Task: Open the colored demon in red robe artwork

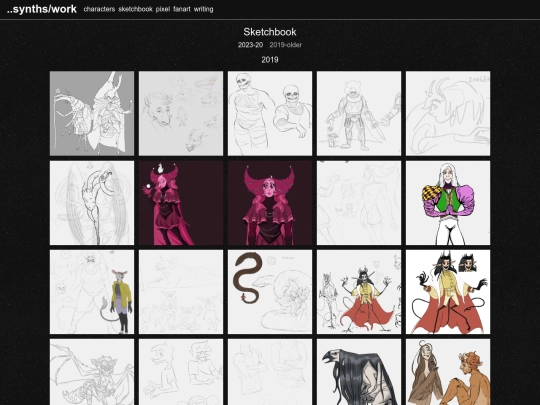Action: pyautogui.click(x=448, y=292)
